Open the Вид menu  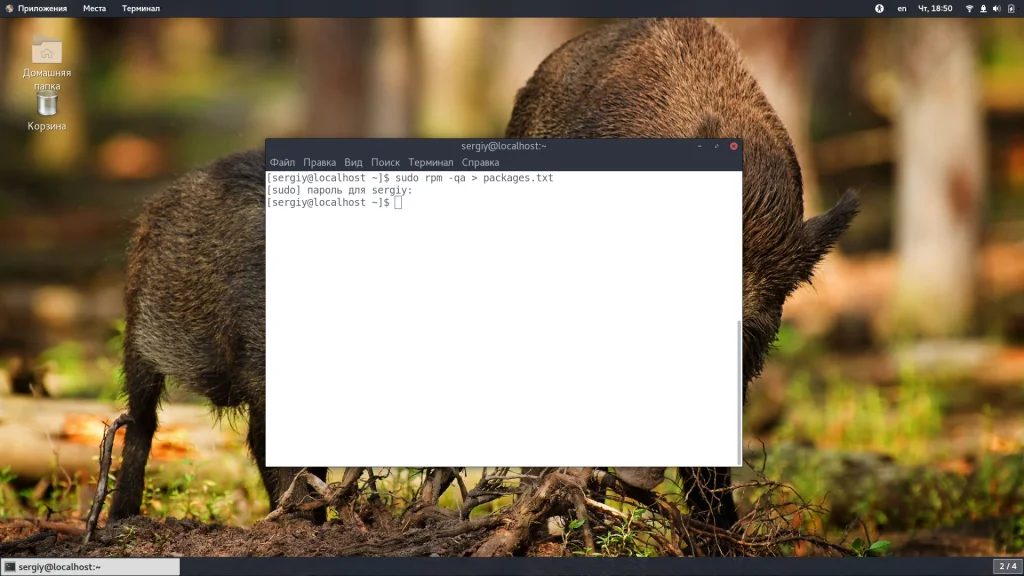353,163
